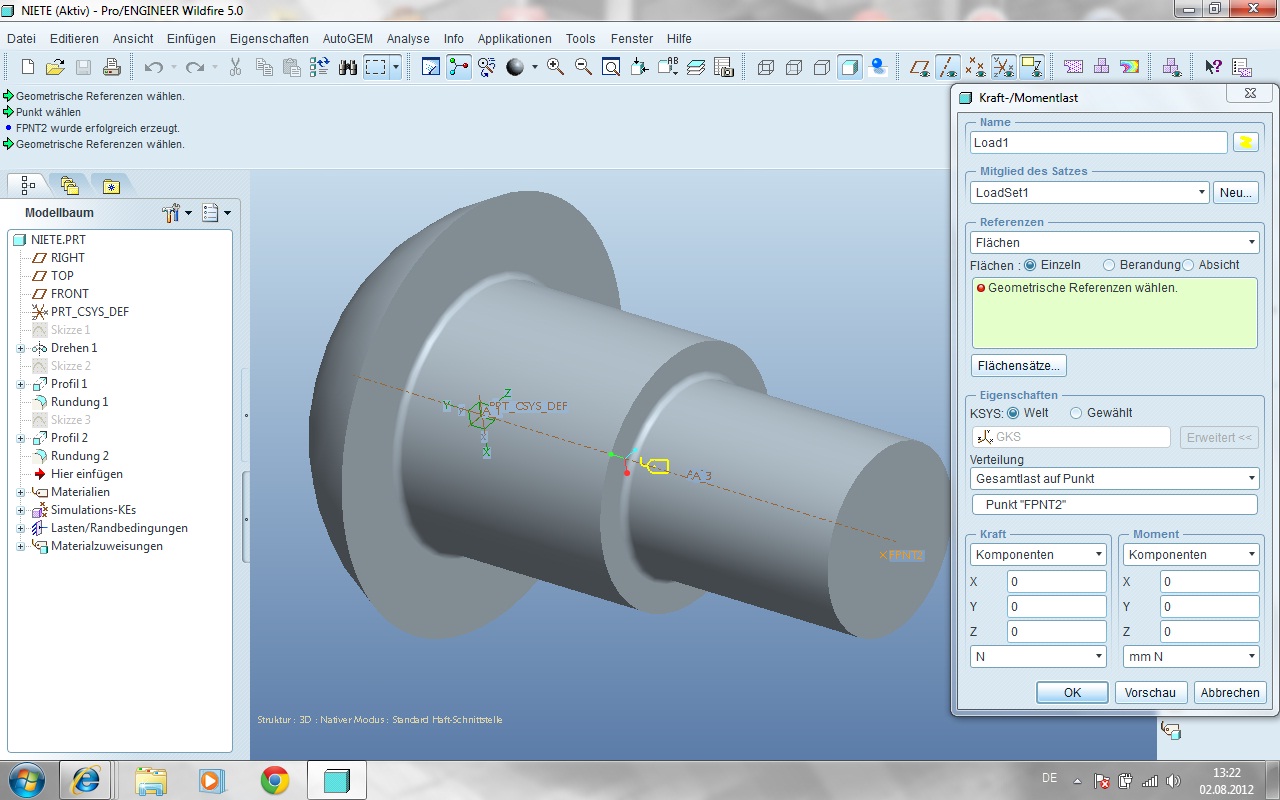Click the Punkt "FPNT2" button
Screen dimensions: 1280x800
pyautogui.click(x=1114, y=505)
